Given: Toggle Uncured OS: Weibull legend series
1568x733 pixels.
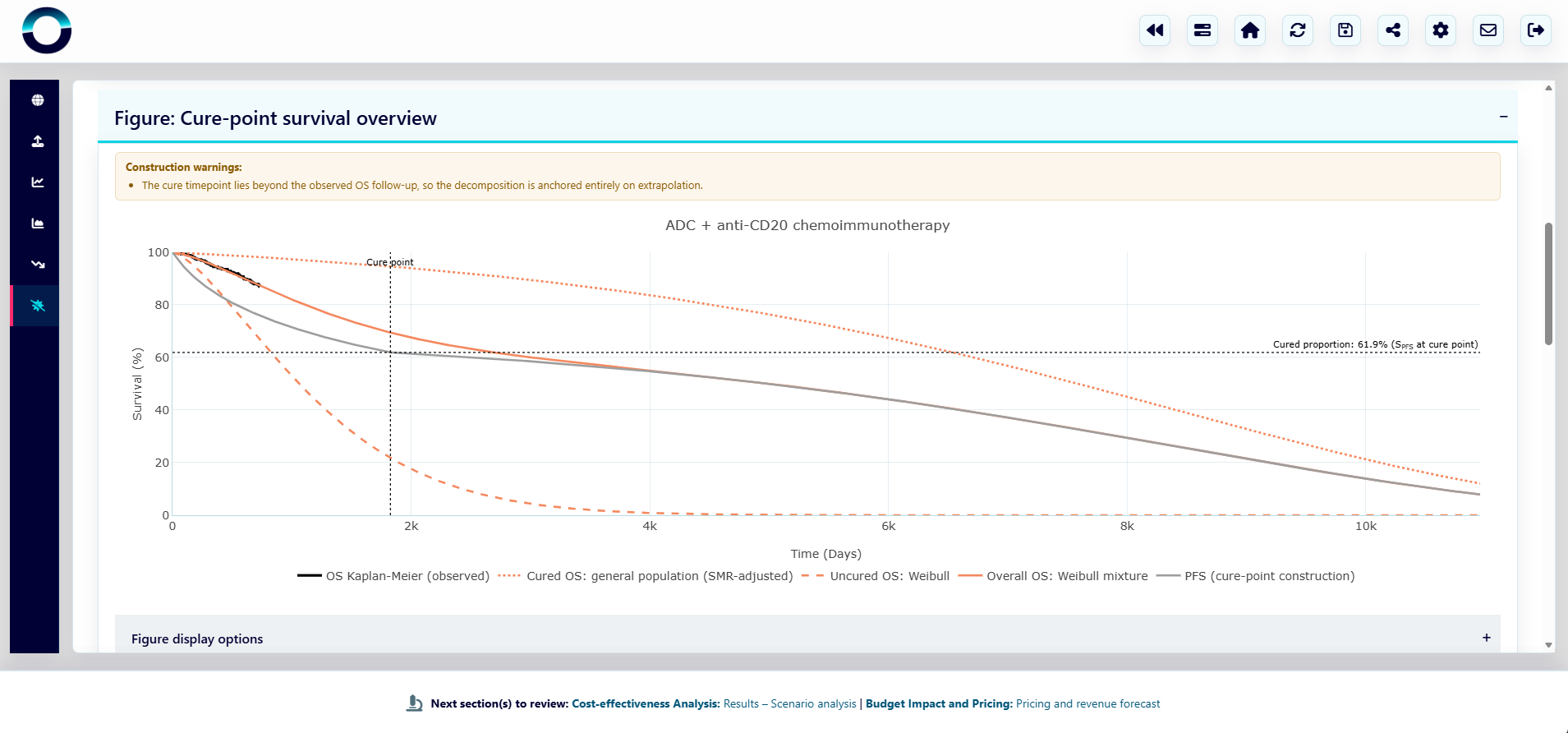Looking at the screenshot, I should click(876, 576).
